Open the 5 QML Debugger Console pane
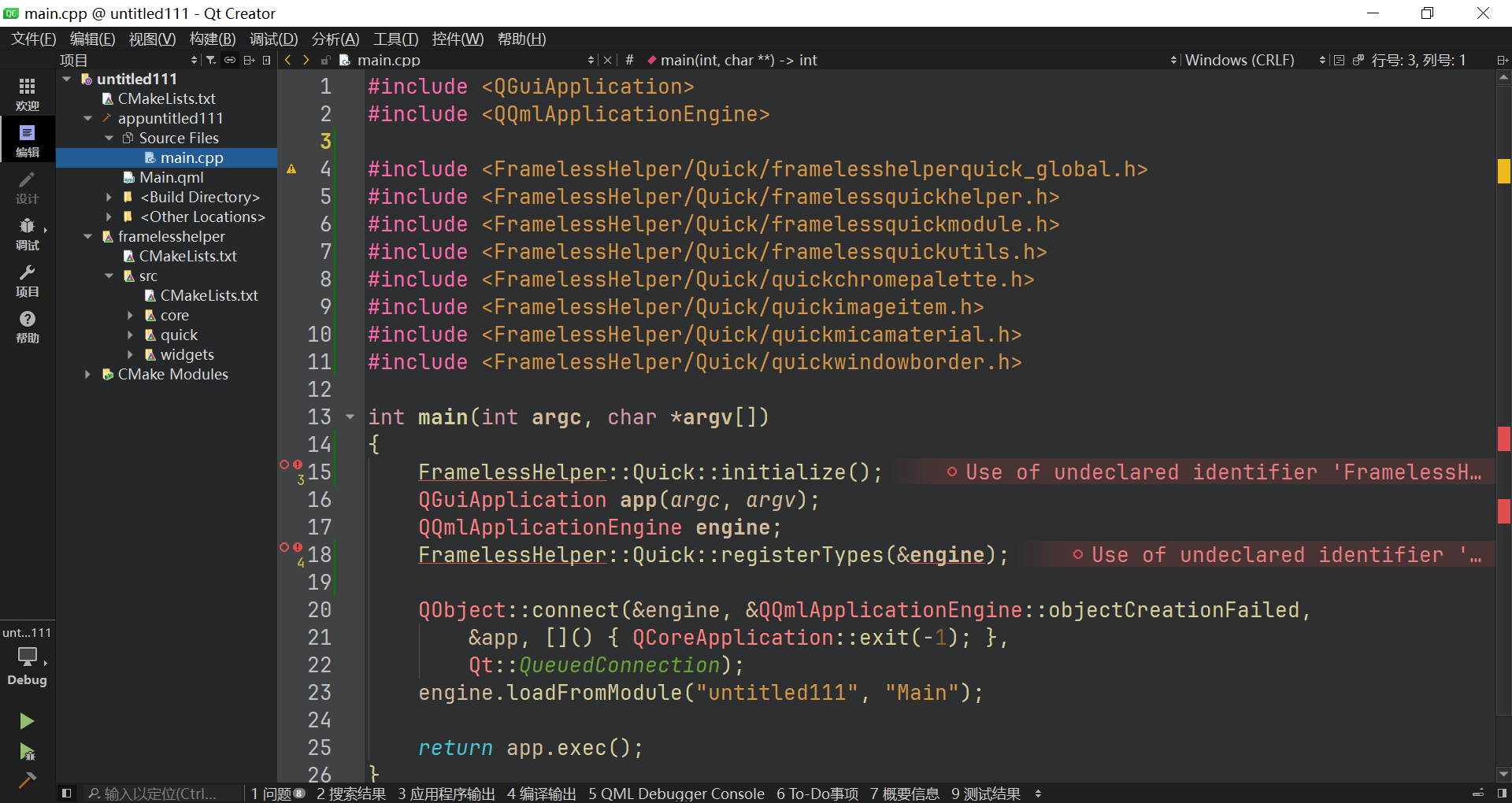The width and height of the screenshot is (1512, 803). 676,794
